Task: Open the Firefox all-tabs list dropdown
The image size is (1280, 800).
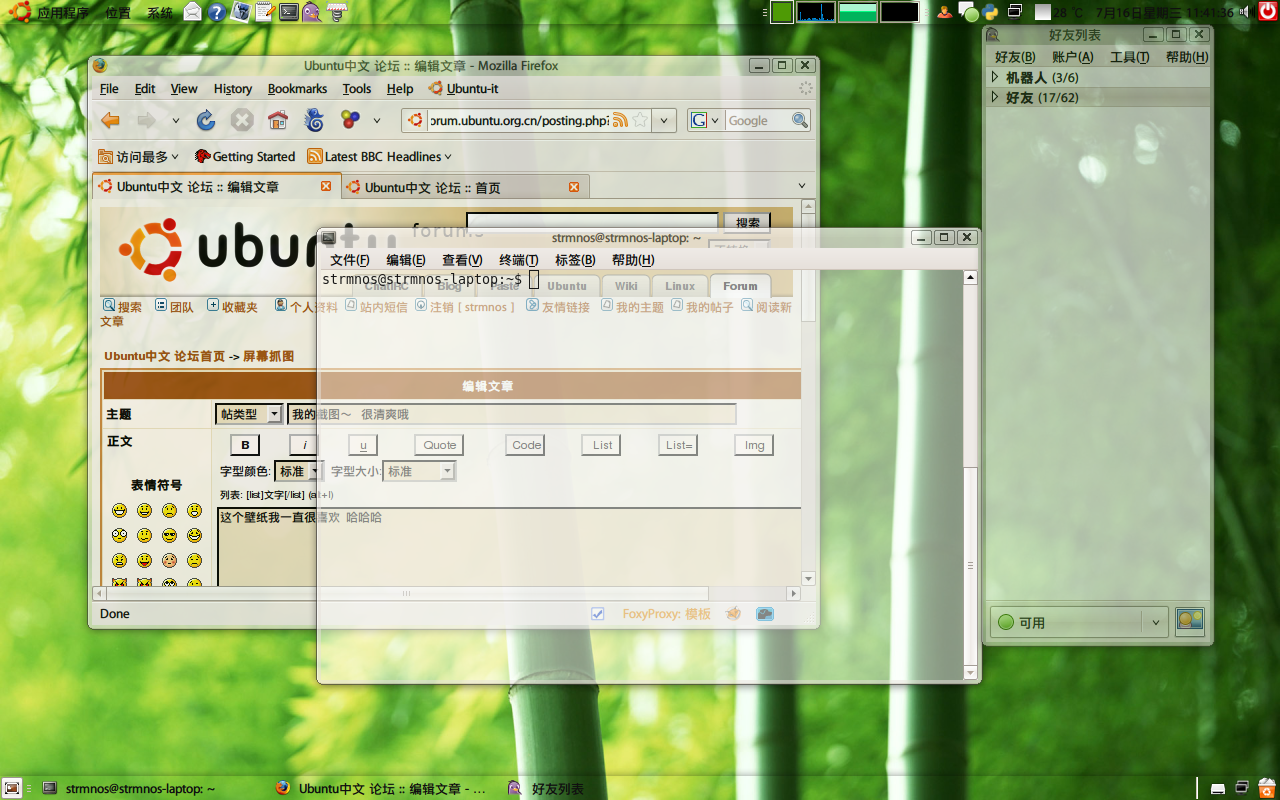Action: tap(802, 186)
